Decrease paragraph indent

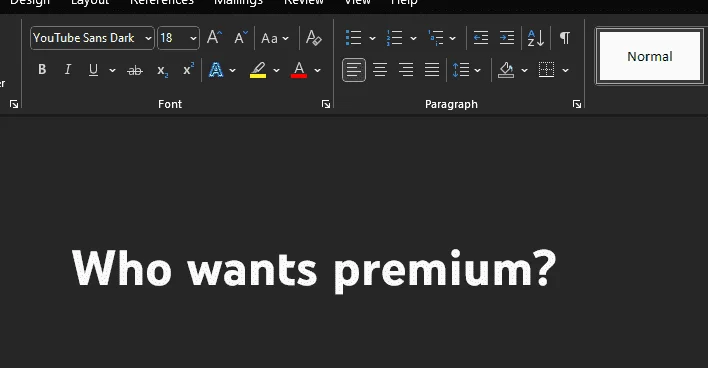481,38
